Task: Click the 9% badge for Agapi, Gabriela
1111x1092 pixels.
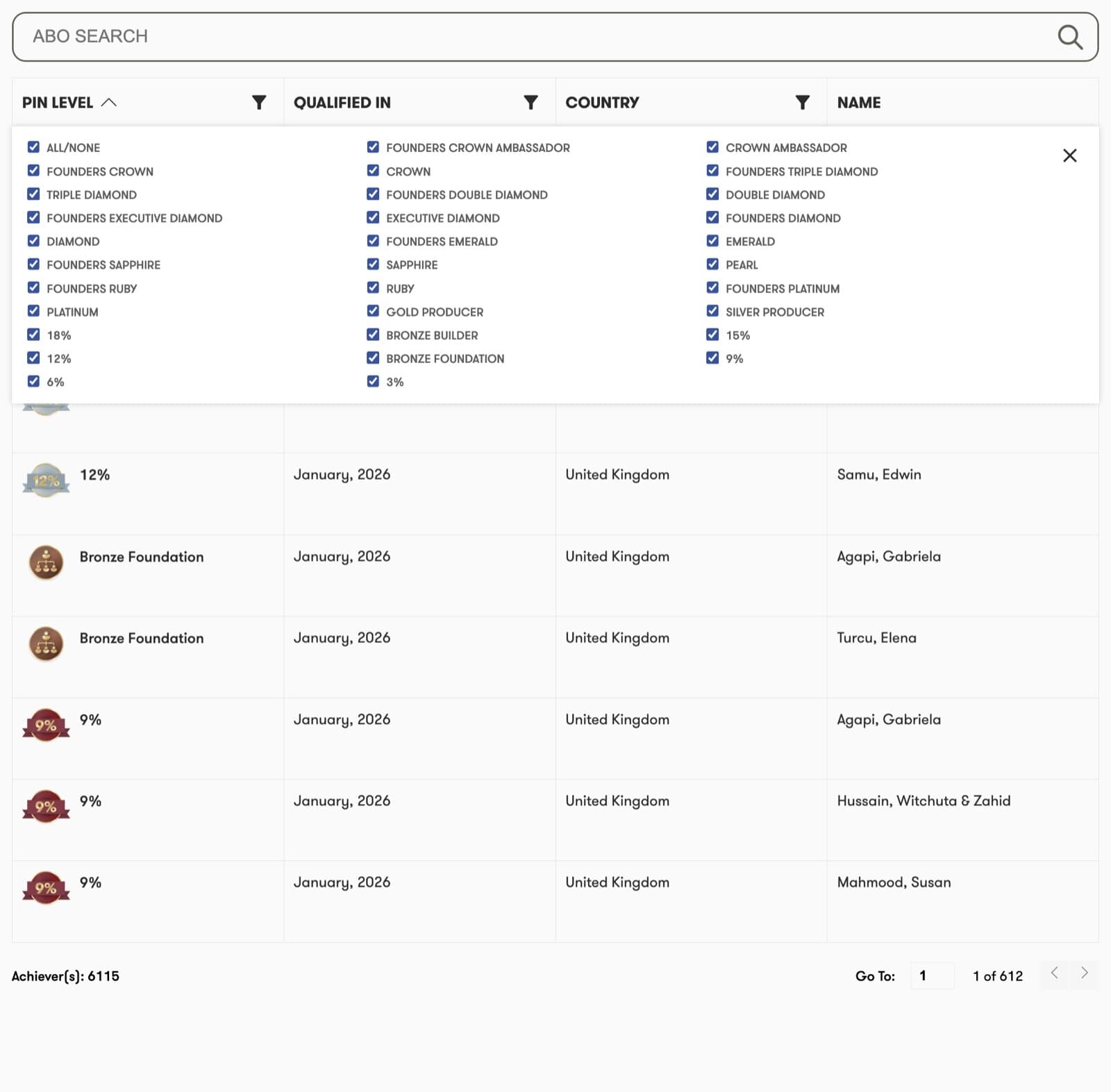Action: 46,725
